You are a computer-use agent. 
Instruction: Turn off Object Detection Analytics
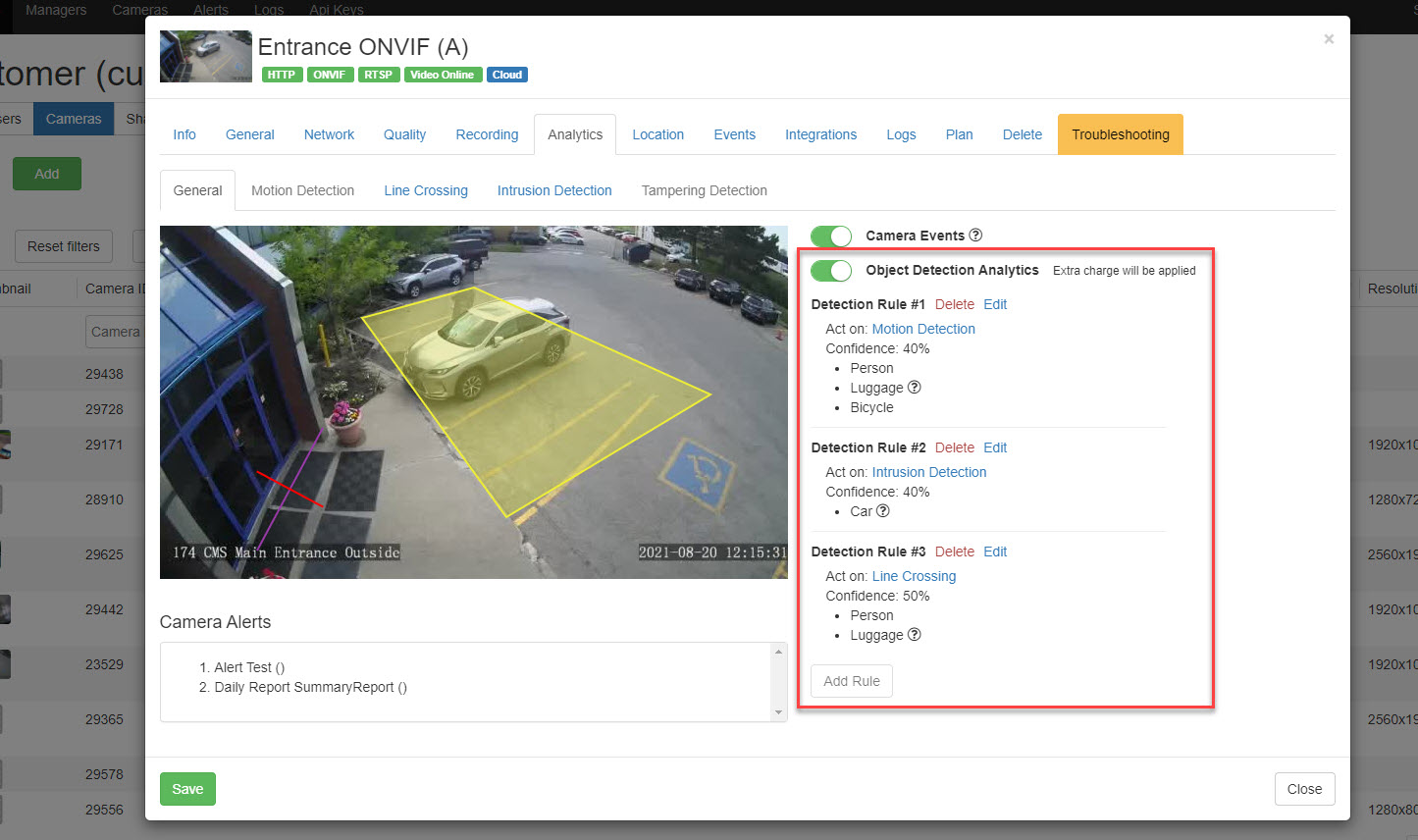tap(831, 271)
